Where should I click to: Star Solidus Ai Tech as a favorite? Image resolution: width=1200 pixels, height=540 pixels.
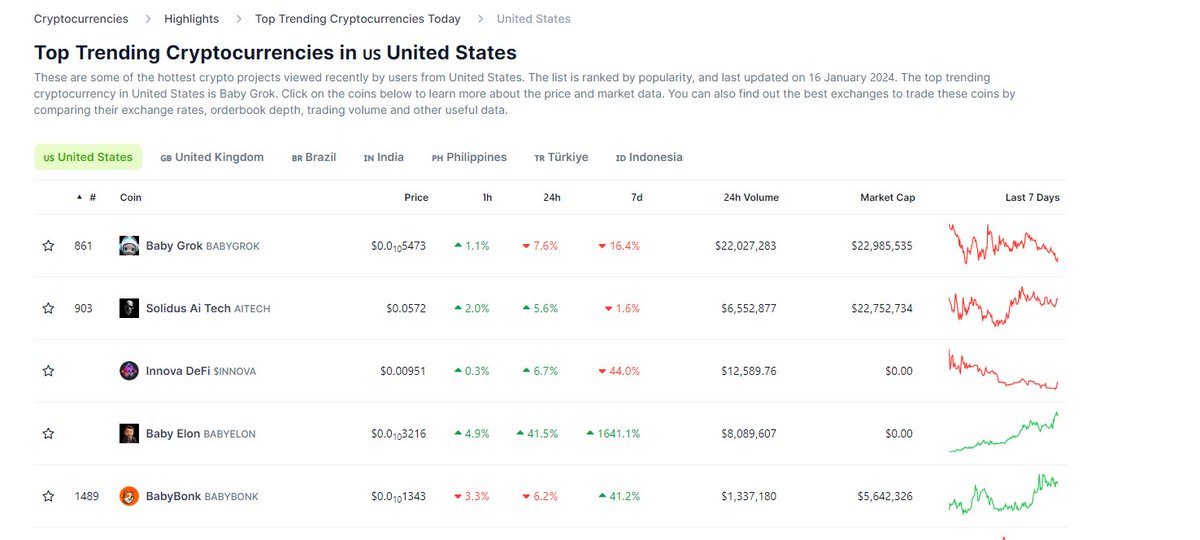point(48,309)
